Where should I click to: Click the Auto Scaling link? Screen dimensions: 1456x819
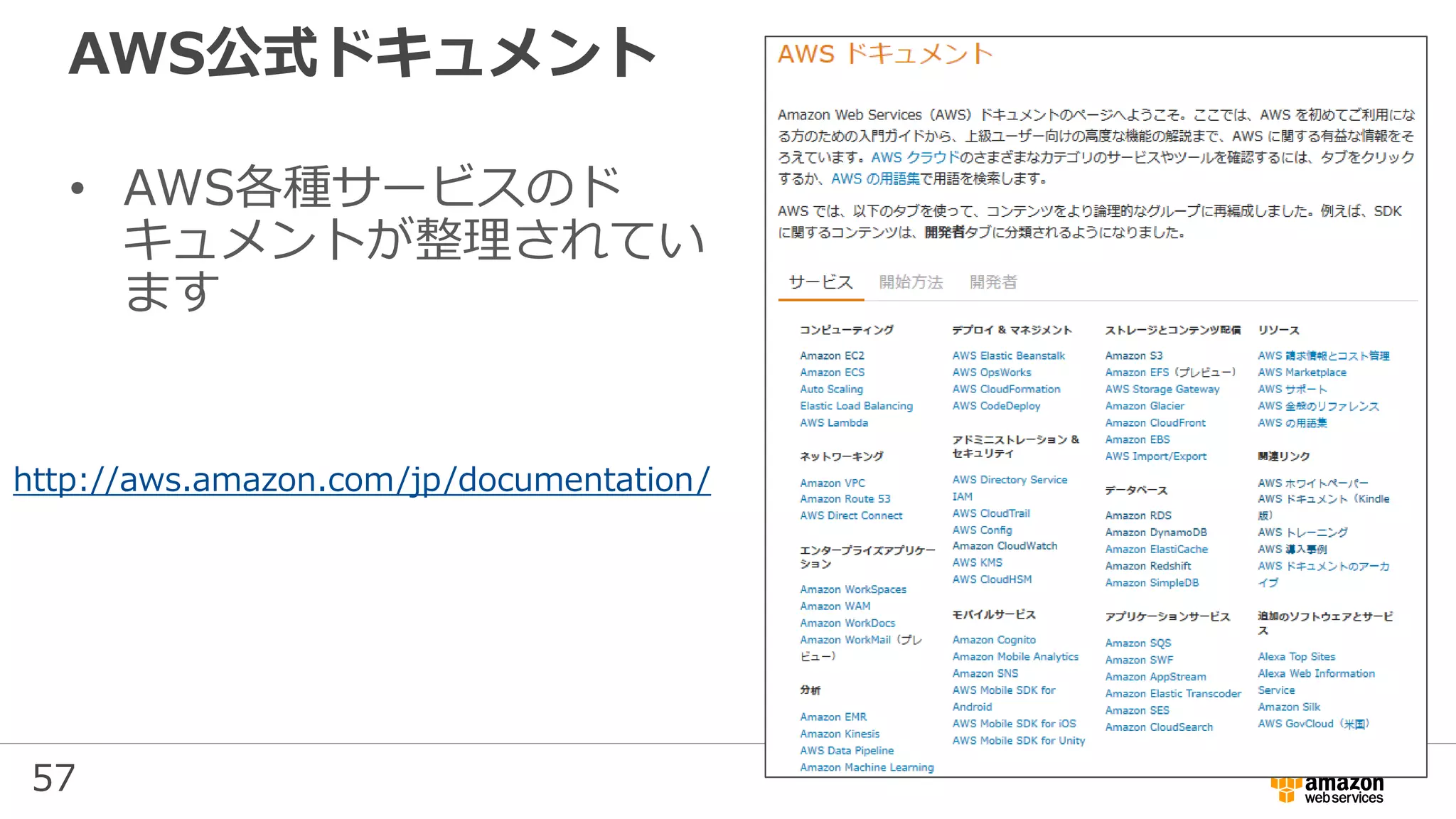point(831,390)
